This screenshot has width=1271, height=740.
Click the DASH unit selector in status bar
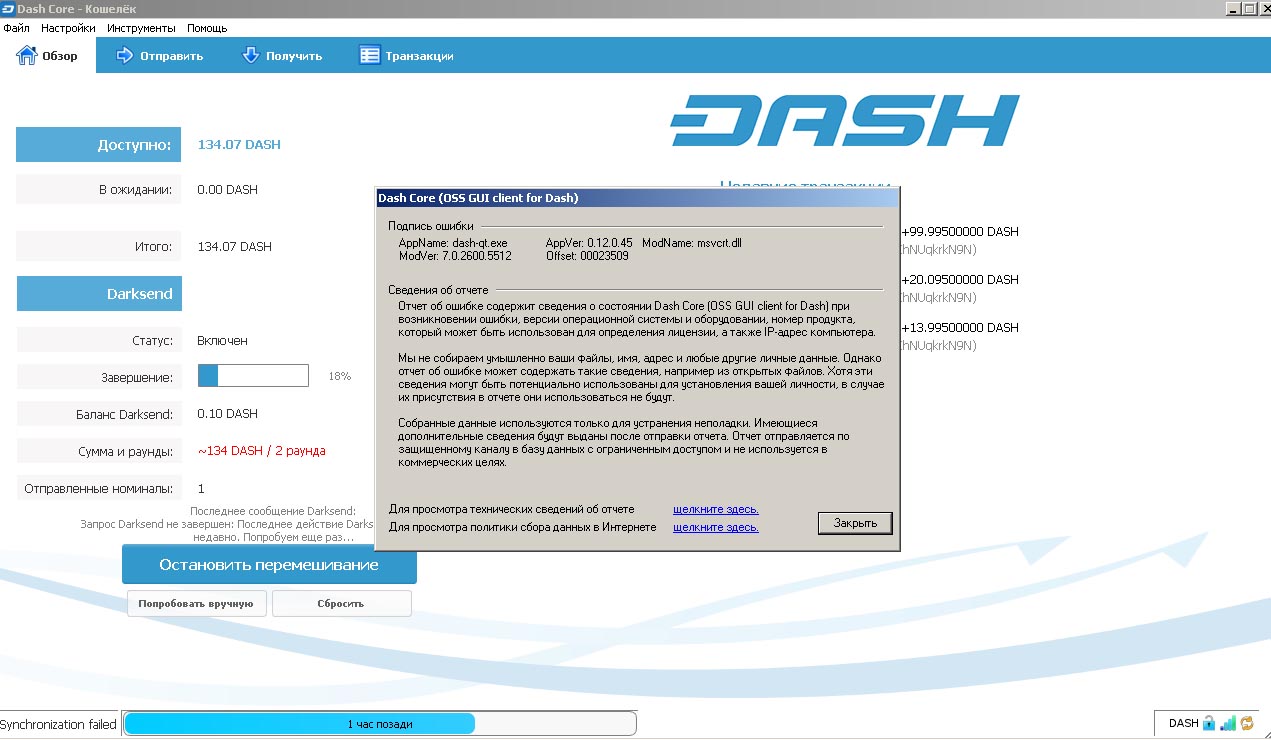tap(1183, 723)
